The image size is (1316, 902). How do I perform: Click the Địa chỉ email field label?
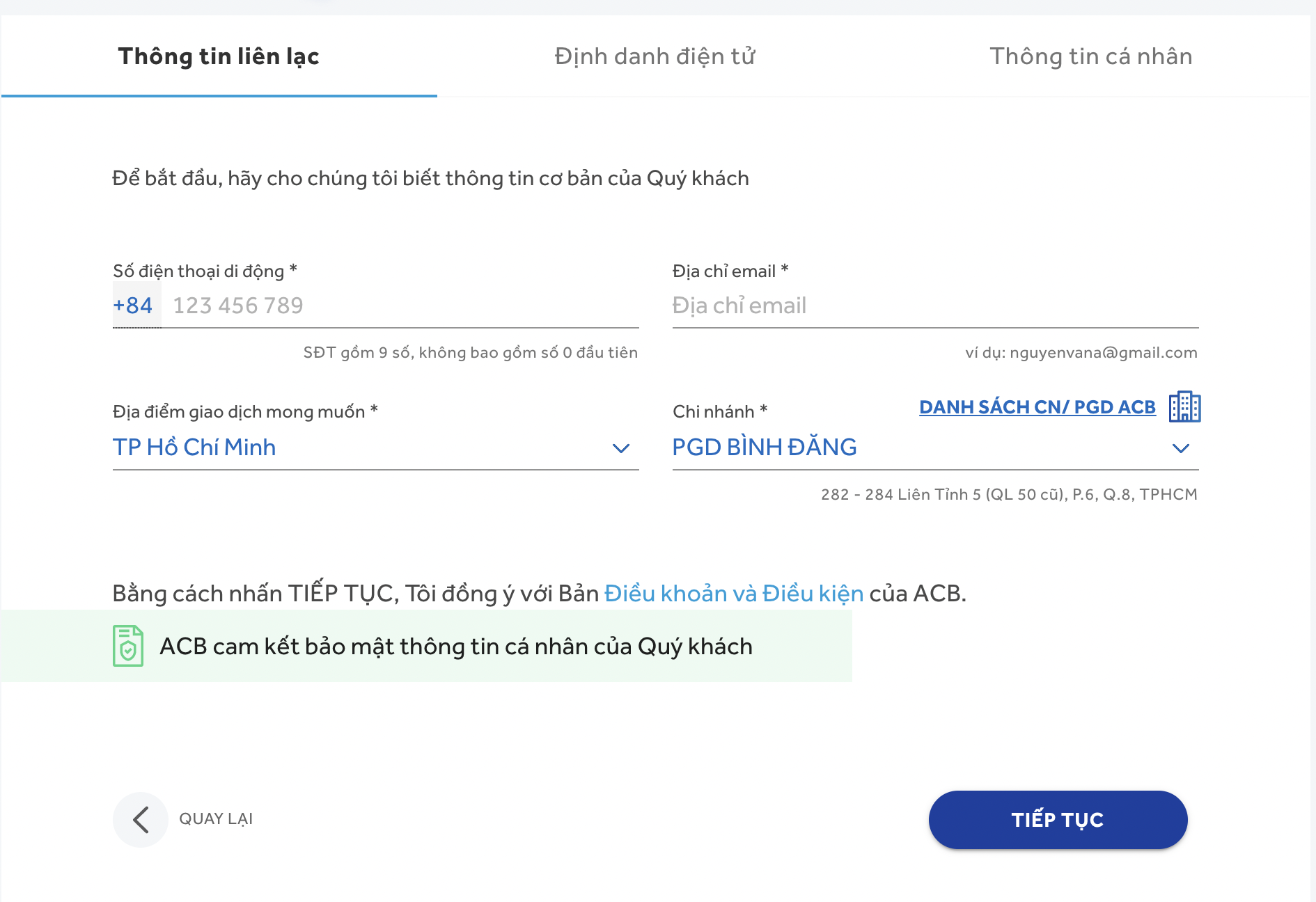pos(730,271)
